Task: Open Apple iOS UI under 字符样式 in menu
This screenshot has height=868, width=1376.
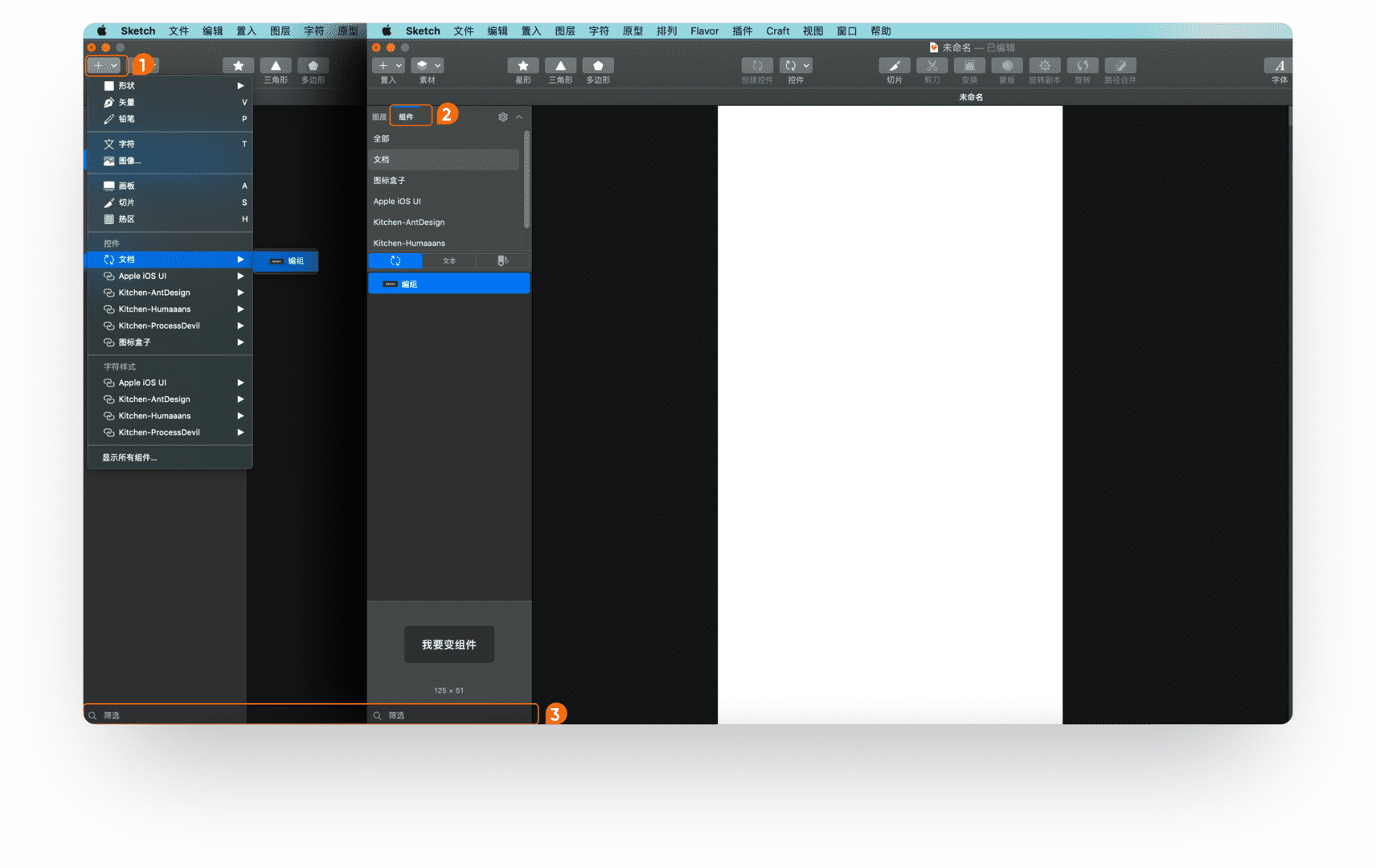Action: (170, 383)
